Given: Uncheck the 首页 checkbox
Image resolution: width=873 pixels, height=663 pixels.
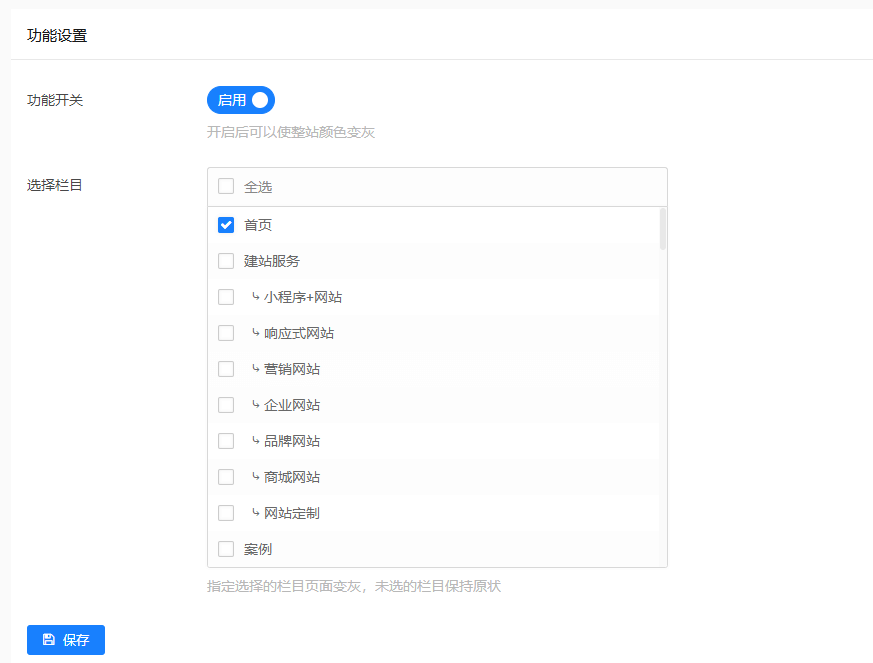Looking at the screenshot, I should point(226,225).
